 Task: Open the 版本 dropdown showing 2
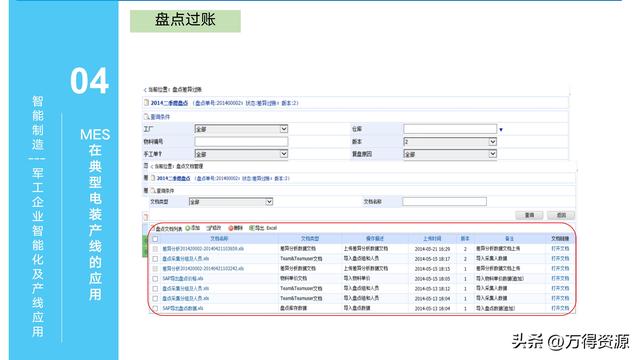pos(450,142)
